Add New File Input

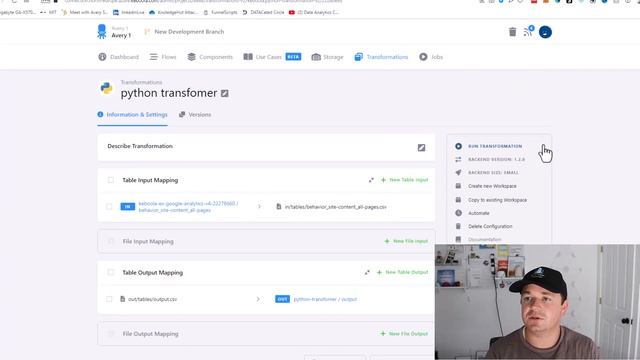pyautogui.click(x=406, y=241)
